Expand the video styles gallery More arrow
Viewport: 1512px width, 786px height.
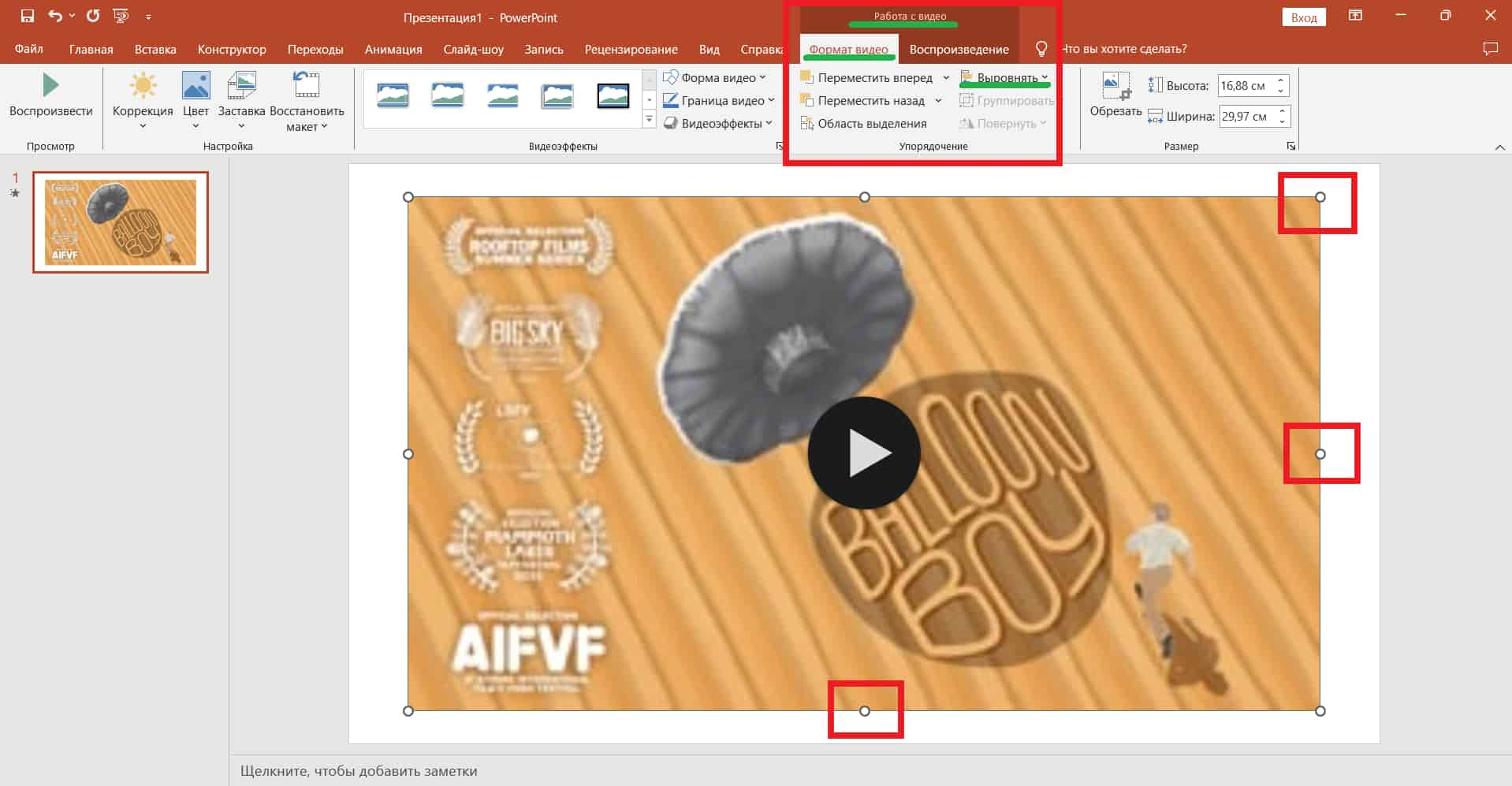[649, 120]
